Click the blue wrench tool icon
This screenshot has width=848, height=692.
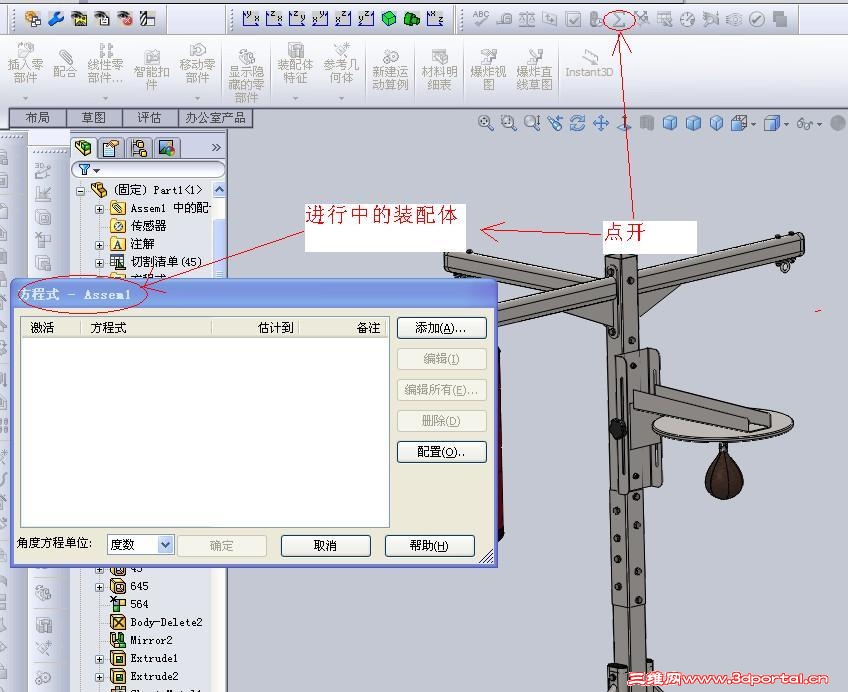[x=56, y=19]
